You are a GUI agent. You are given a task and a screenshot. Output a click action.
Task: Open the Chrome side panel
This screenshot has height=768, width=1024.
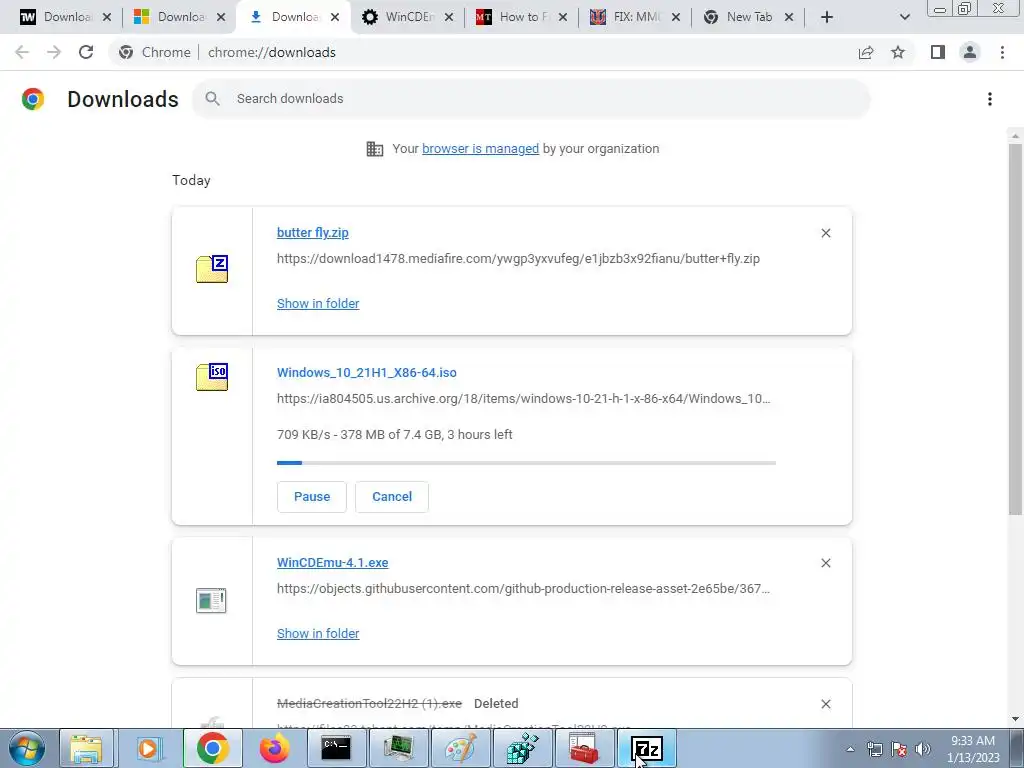click(x=938, y=52)
